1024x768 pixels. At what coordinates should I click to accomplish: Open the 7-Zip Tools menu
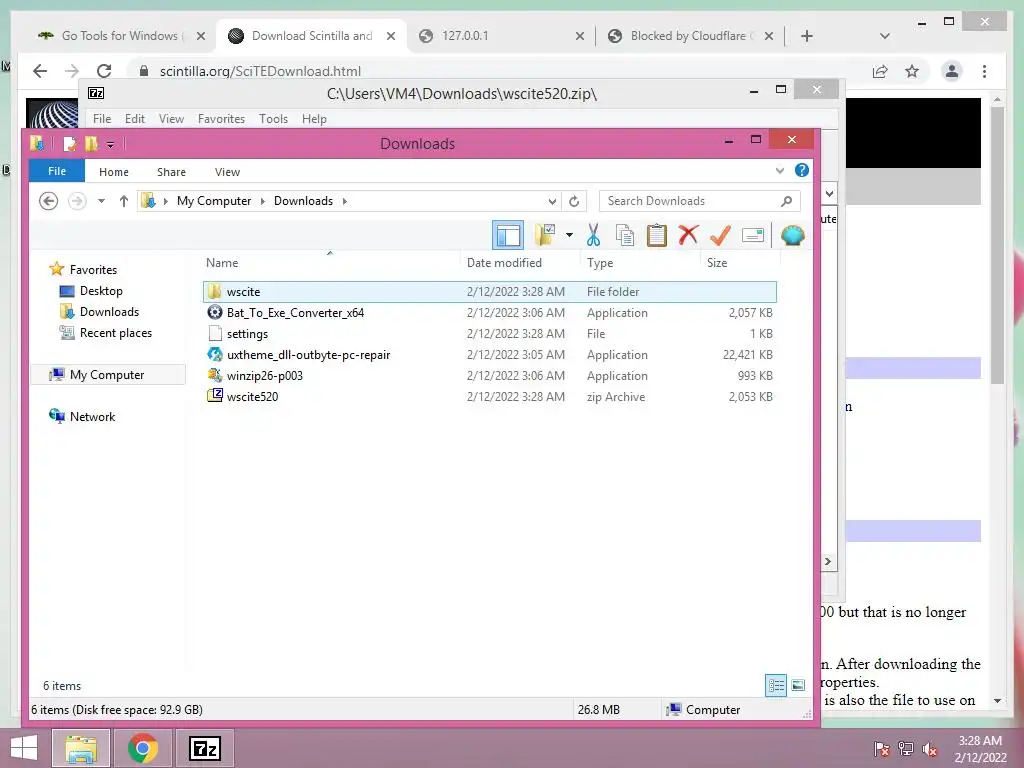tap(273, 119)
